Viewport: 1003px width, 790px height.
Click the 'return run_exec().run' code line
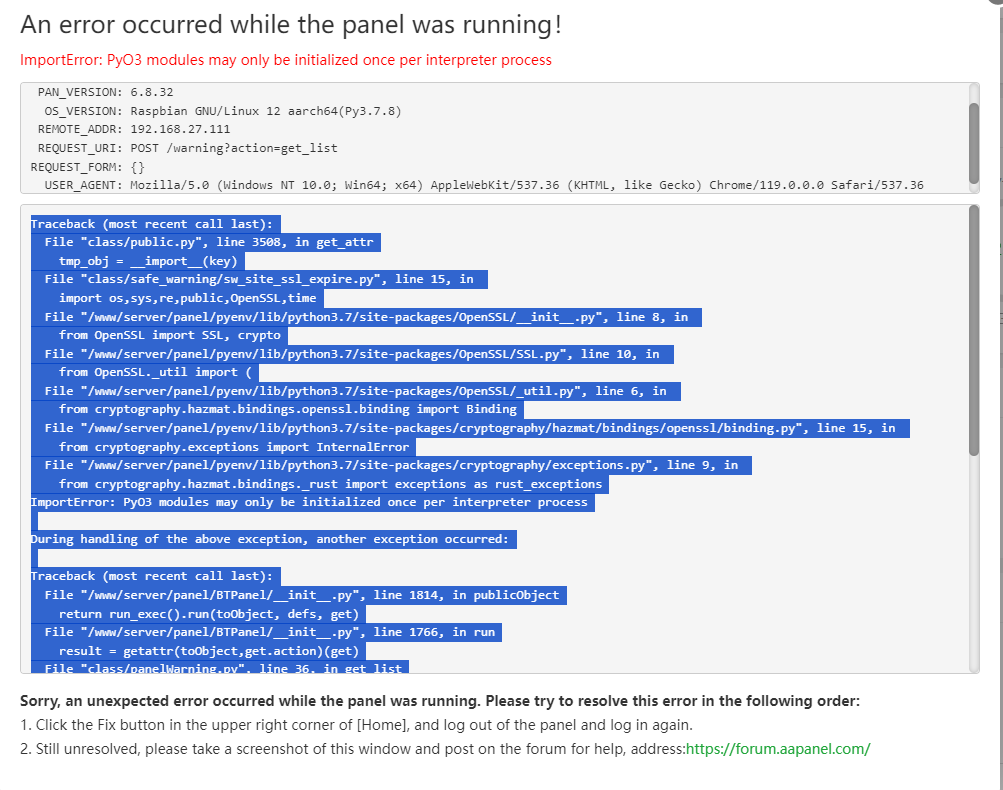(209, 613)
